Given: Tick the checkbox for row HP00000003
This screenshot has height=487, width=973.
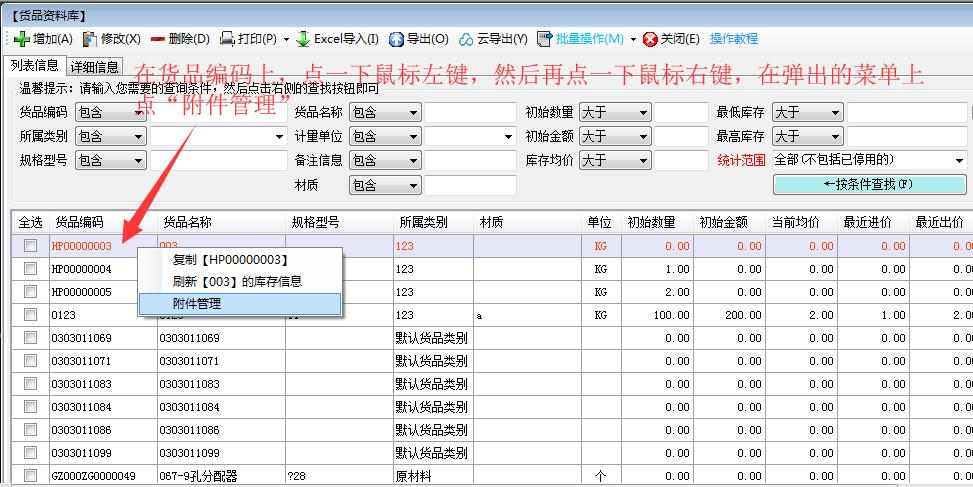Looking at the screenshot, I should tap(30, 246).
